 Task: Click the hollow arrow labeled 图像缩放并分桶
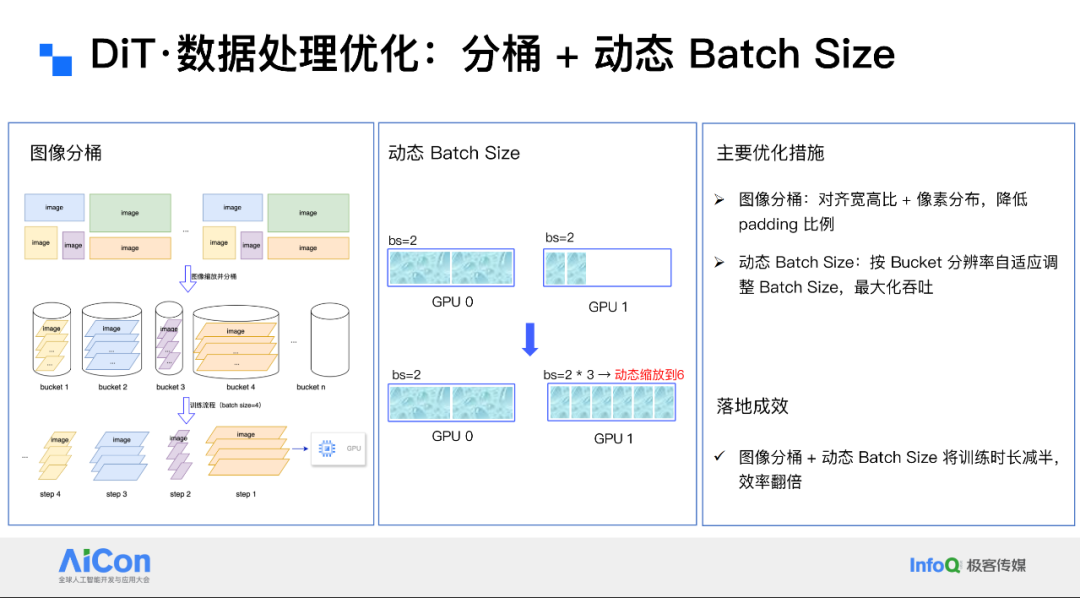pos(187,278)
